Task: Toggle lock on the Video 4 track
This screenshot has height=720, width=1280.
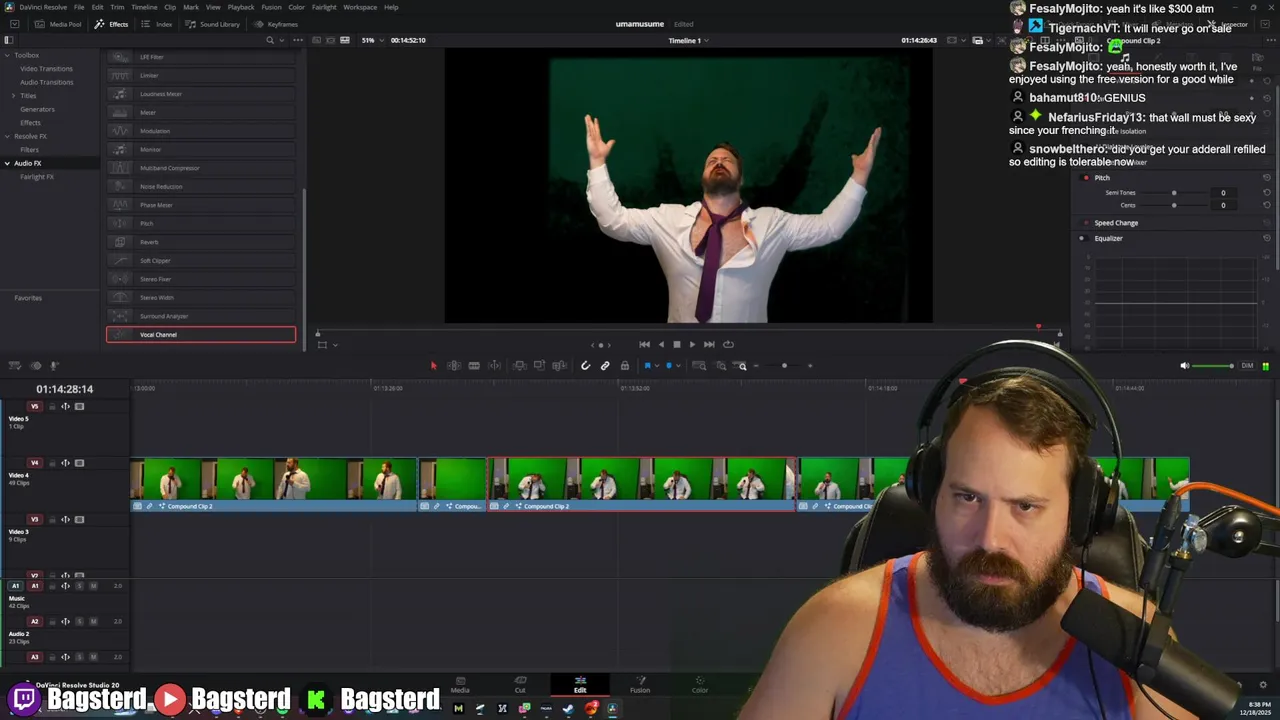Action: coord(52,463)
